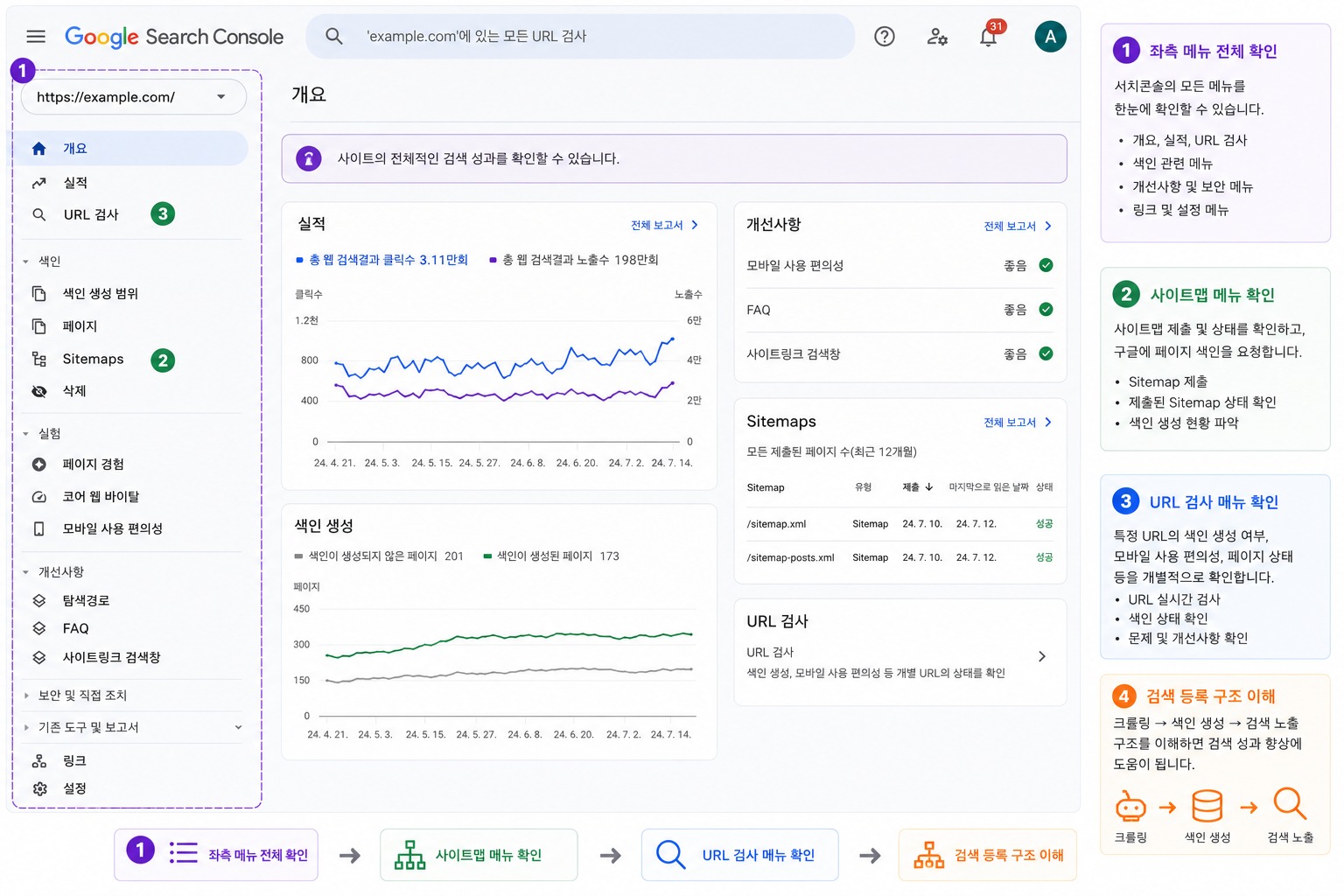Toggle 색인이 생성되지 않은 페이지 201 legend
This screenshot has width=1344, height=896.
379,556
